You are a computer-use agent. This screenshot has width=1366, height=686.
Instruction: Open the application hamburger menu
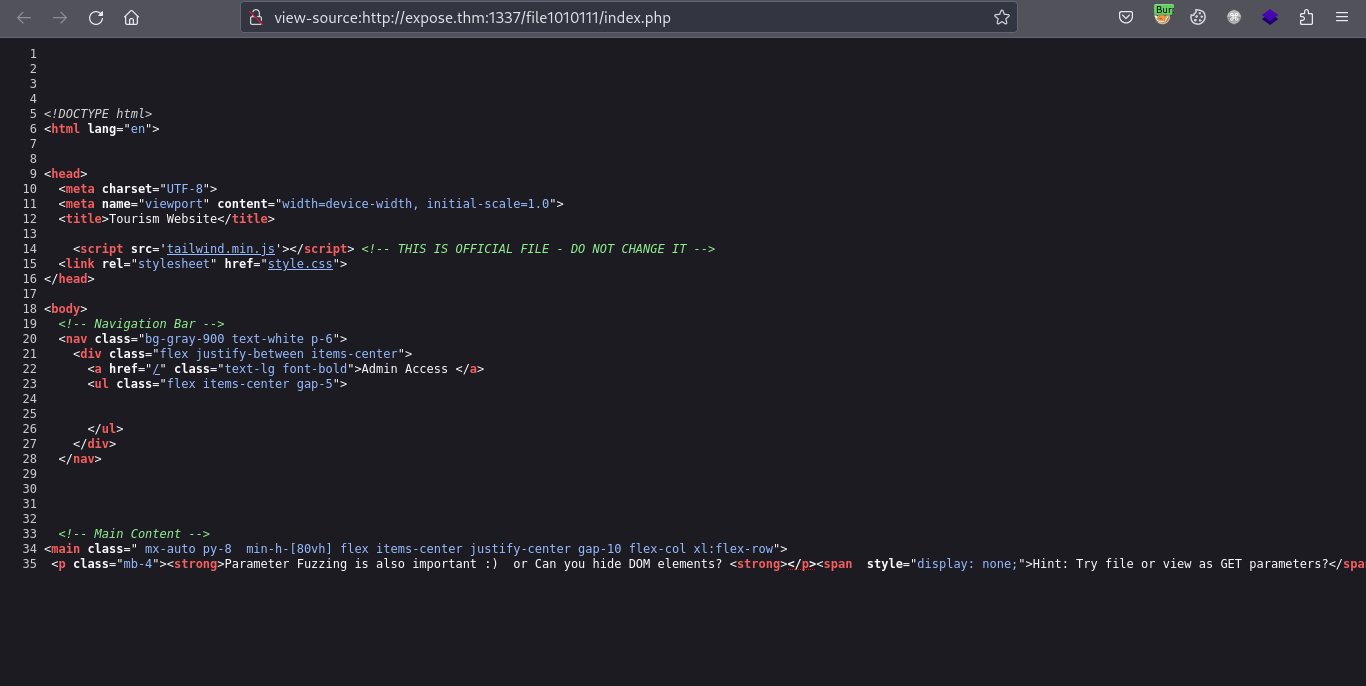[x=1342, y=18]
